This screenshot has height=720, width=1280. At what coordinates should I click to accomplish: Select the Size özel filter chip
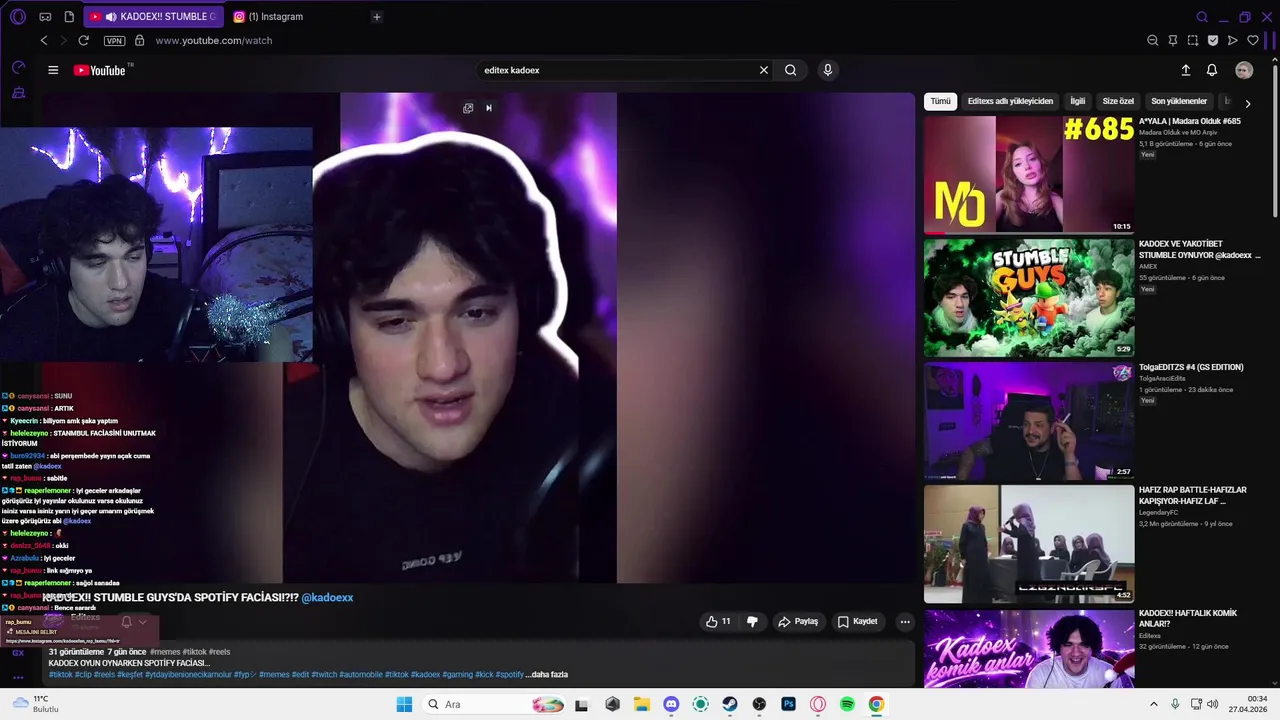tap(1118, 101)
